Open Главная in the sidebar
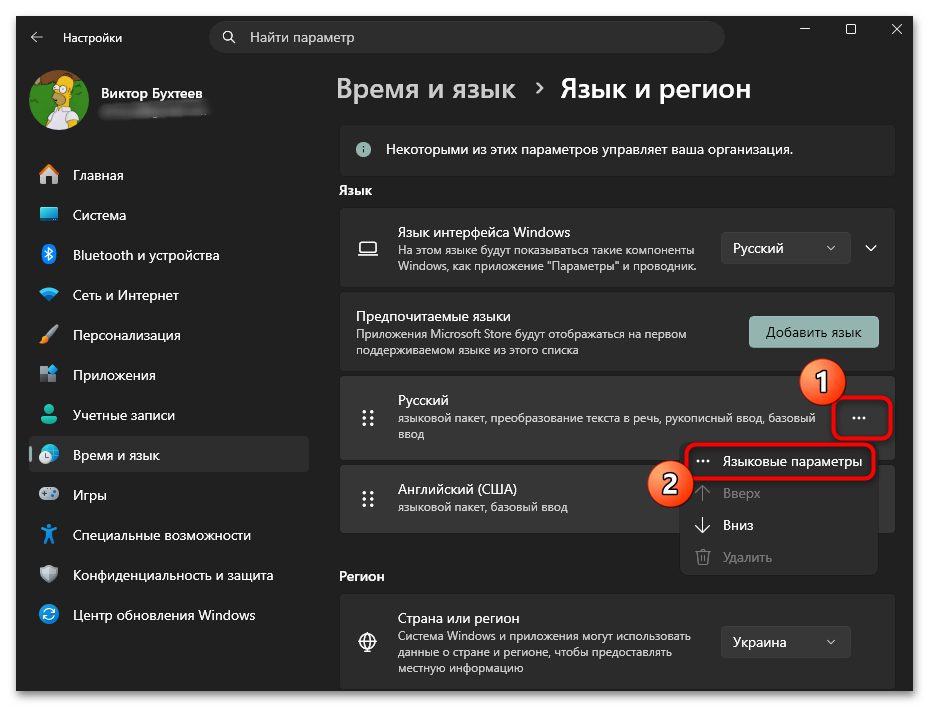 tap(169, 175)
